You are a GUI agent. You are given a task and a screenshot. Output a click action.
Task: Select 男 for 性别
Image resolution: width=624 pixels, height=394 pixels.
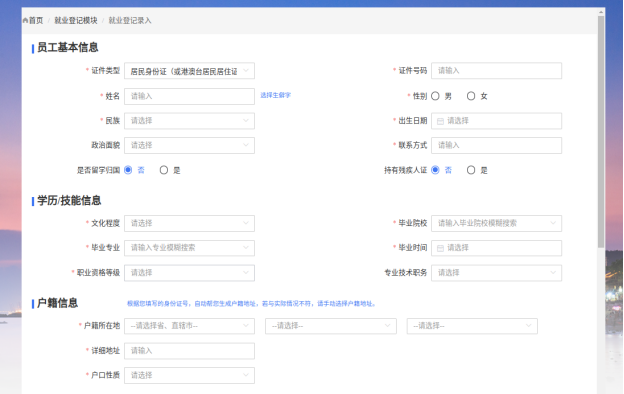pyautogui.click(x=435, y=96)
